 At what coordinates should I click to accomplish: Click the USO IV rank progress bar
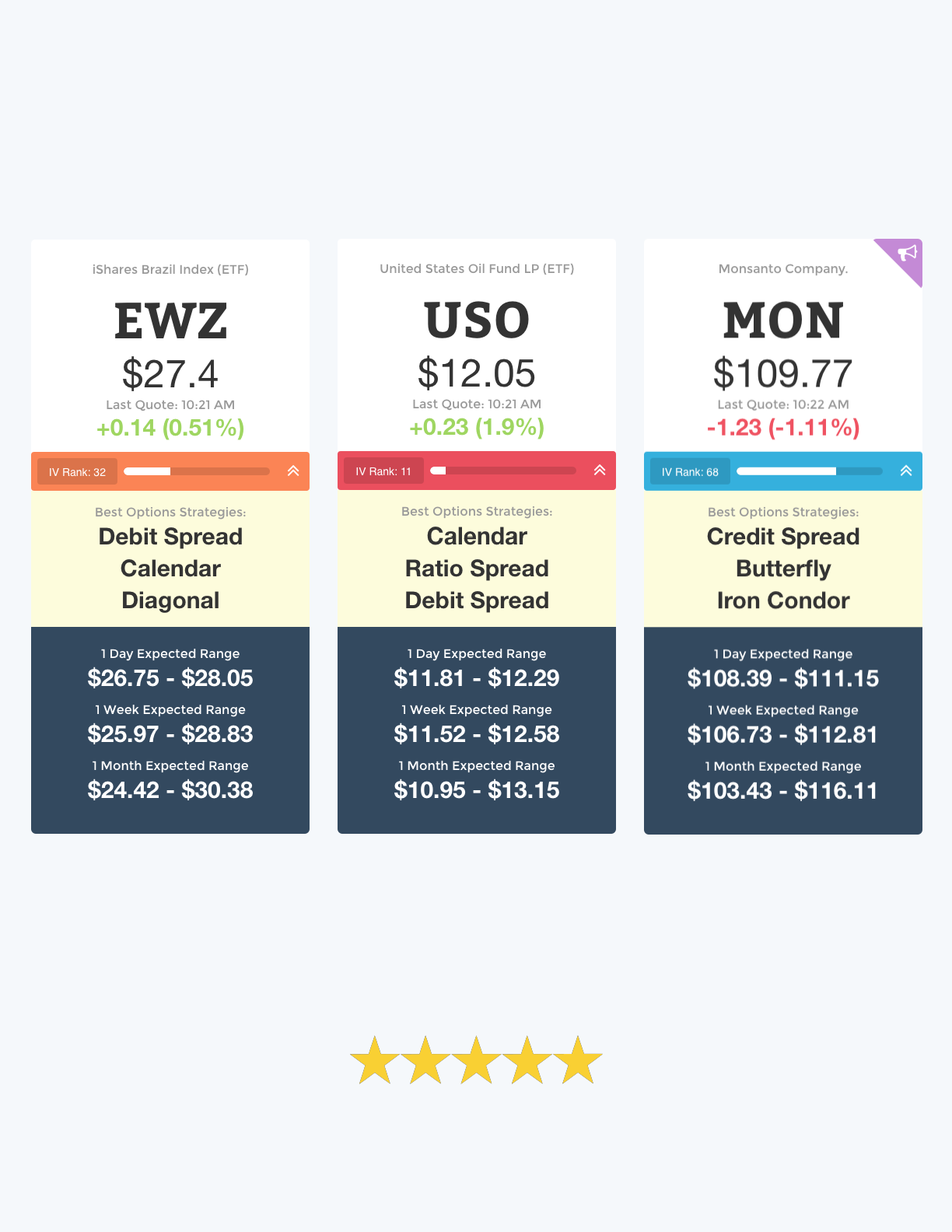503,471
